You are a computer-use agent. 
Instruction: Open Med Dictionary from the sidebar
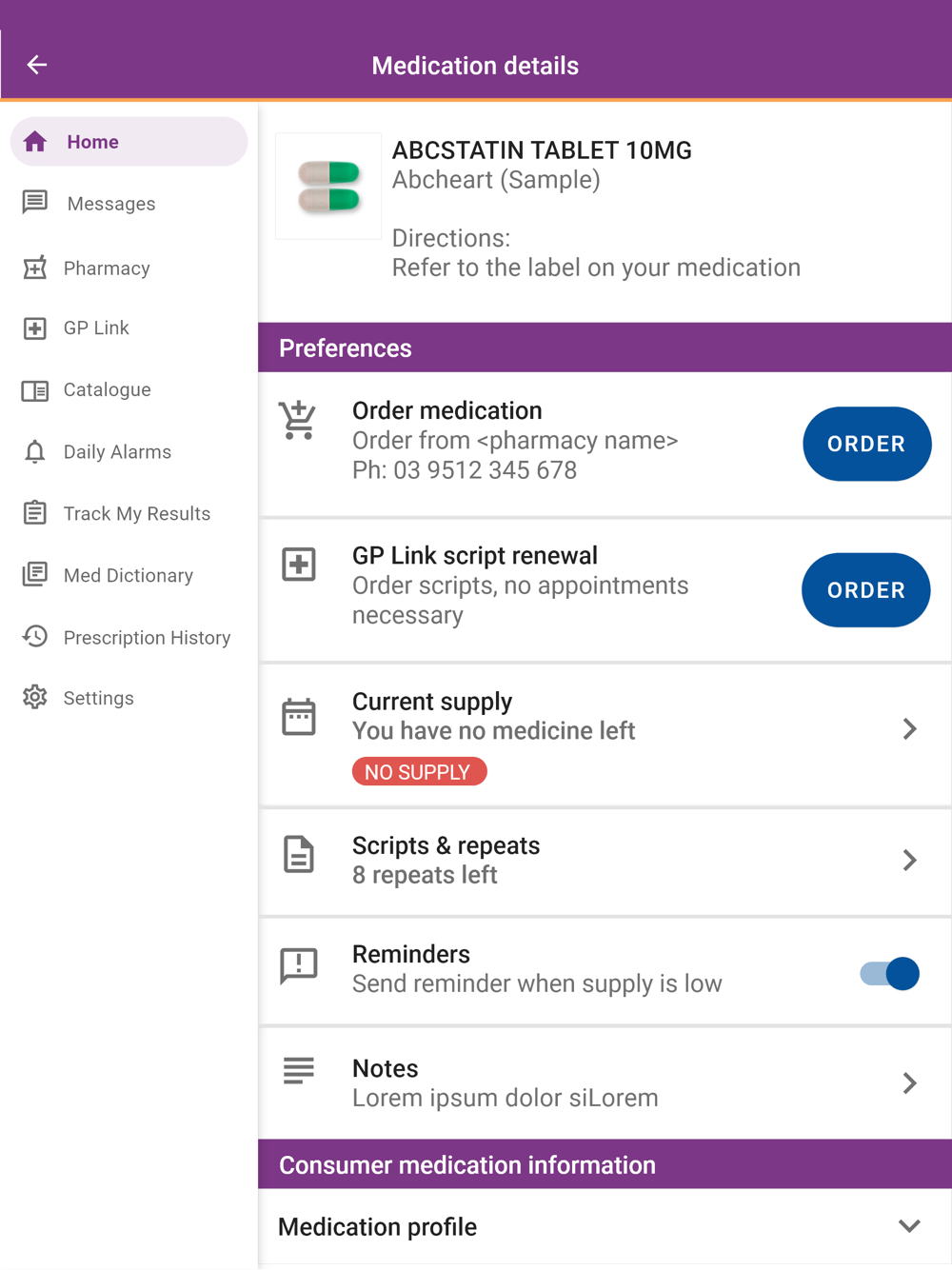click(x=129, y=575)
